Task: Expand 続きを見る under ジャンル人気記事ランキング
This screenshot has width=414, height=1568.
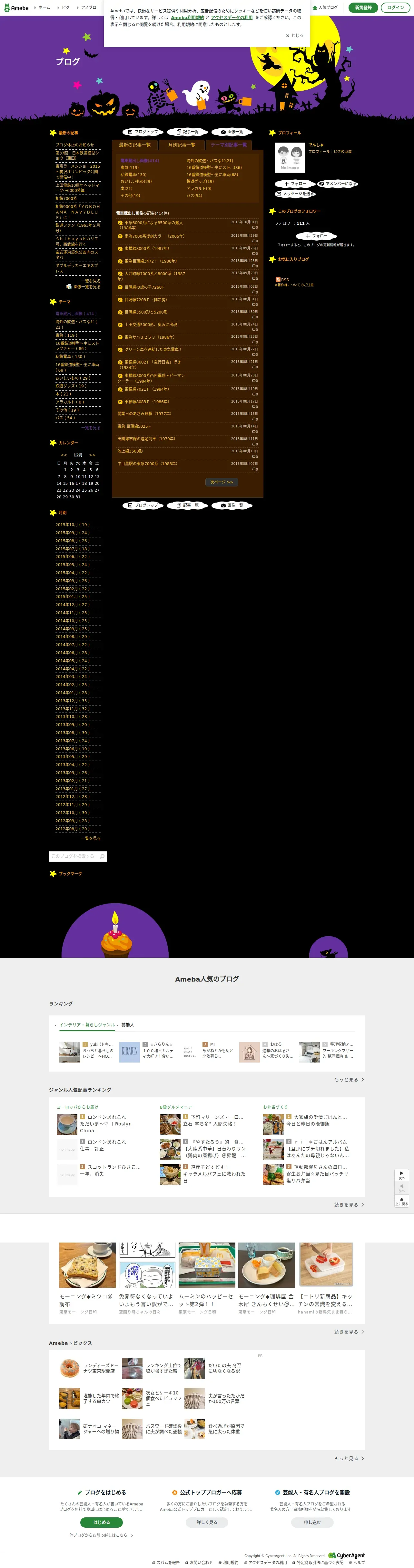Action: pos(349,1204)
